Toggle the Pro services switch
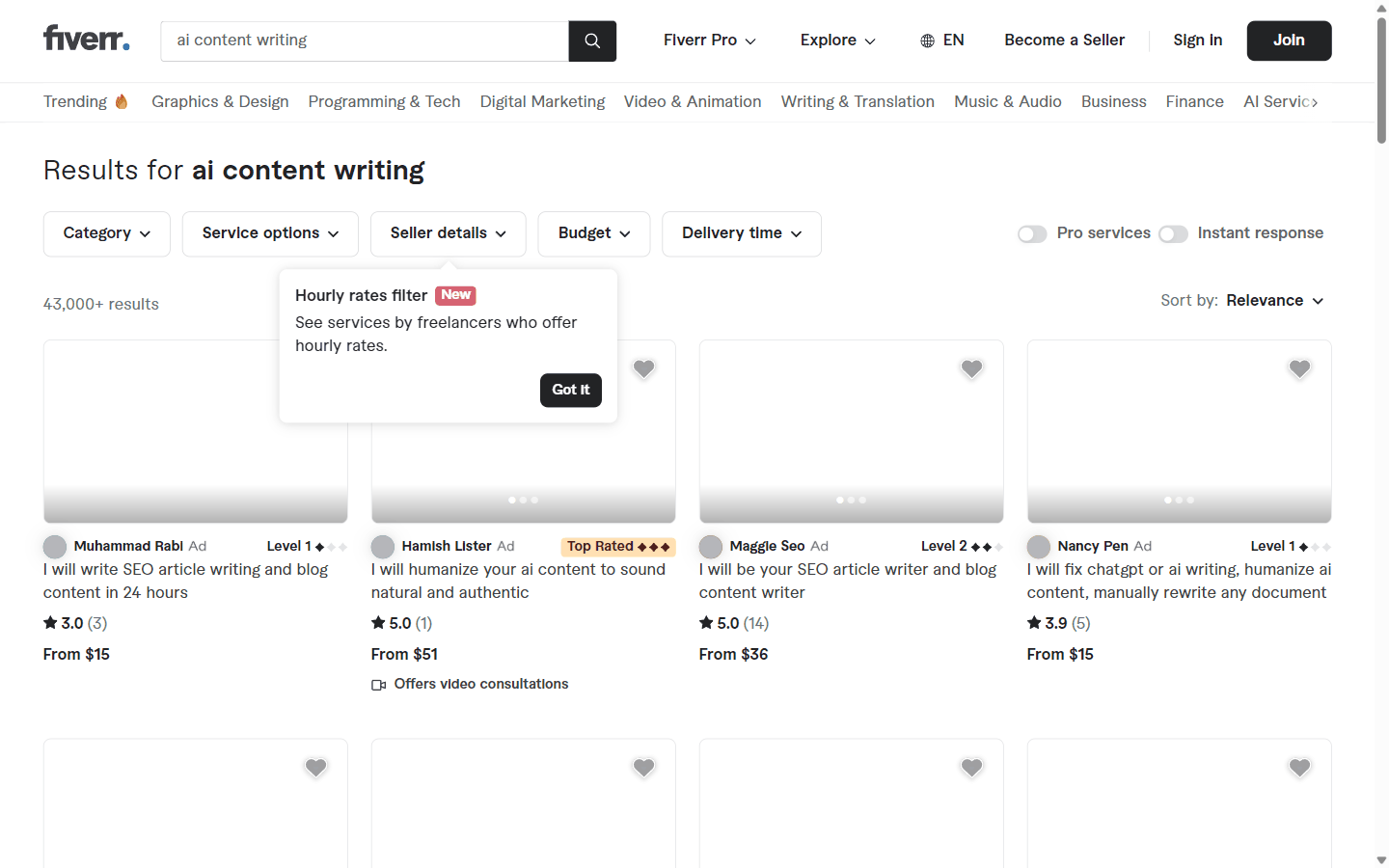 [x=1032, y=234]
